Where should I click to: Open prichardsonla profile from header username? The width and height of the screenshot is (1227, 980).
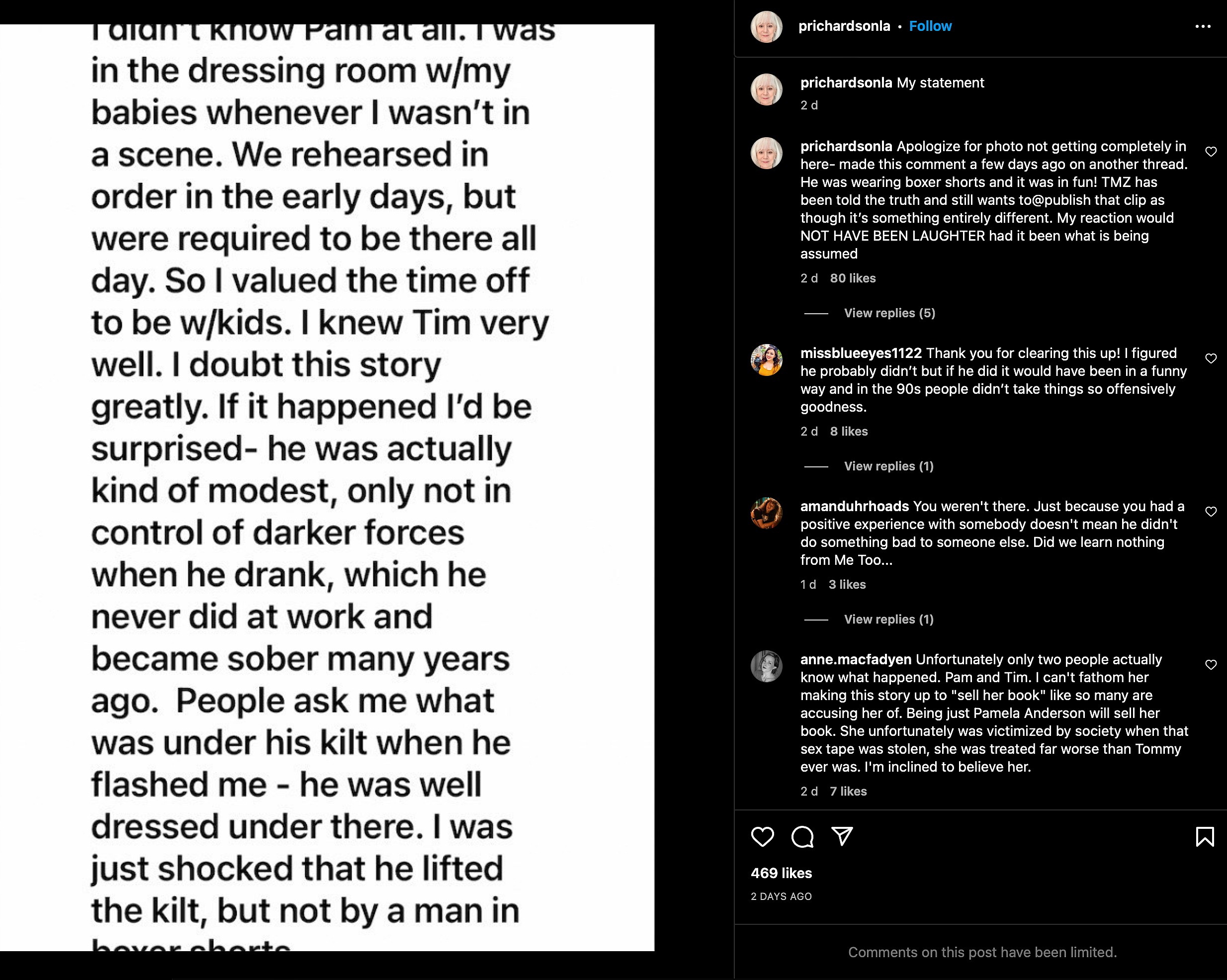[844, 26]
